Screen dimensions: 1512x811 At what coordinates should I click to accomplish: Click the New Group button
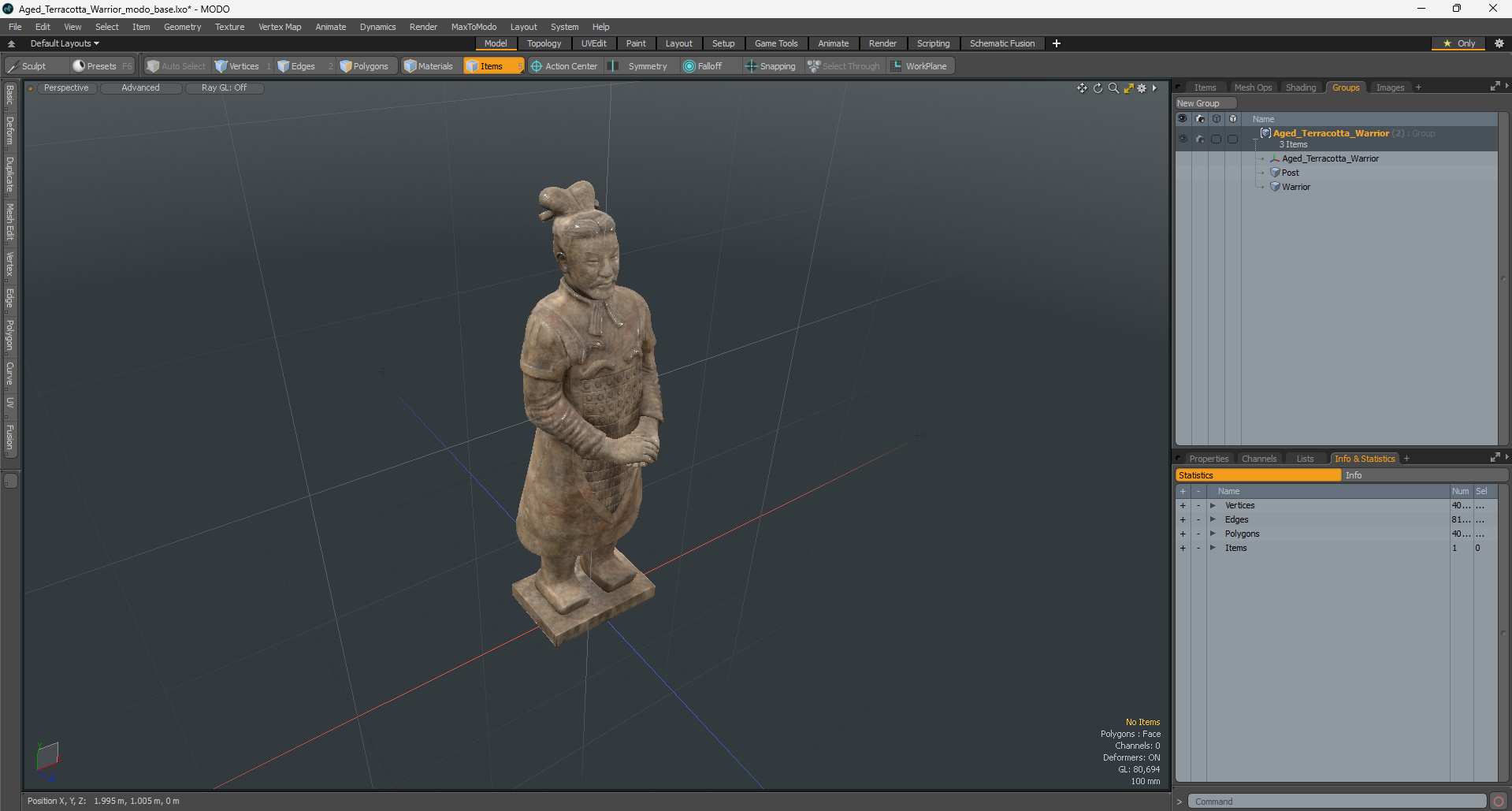click(x=1206, y=103)
